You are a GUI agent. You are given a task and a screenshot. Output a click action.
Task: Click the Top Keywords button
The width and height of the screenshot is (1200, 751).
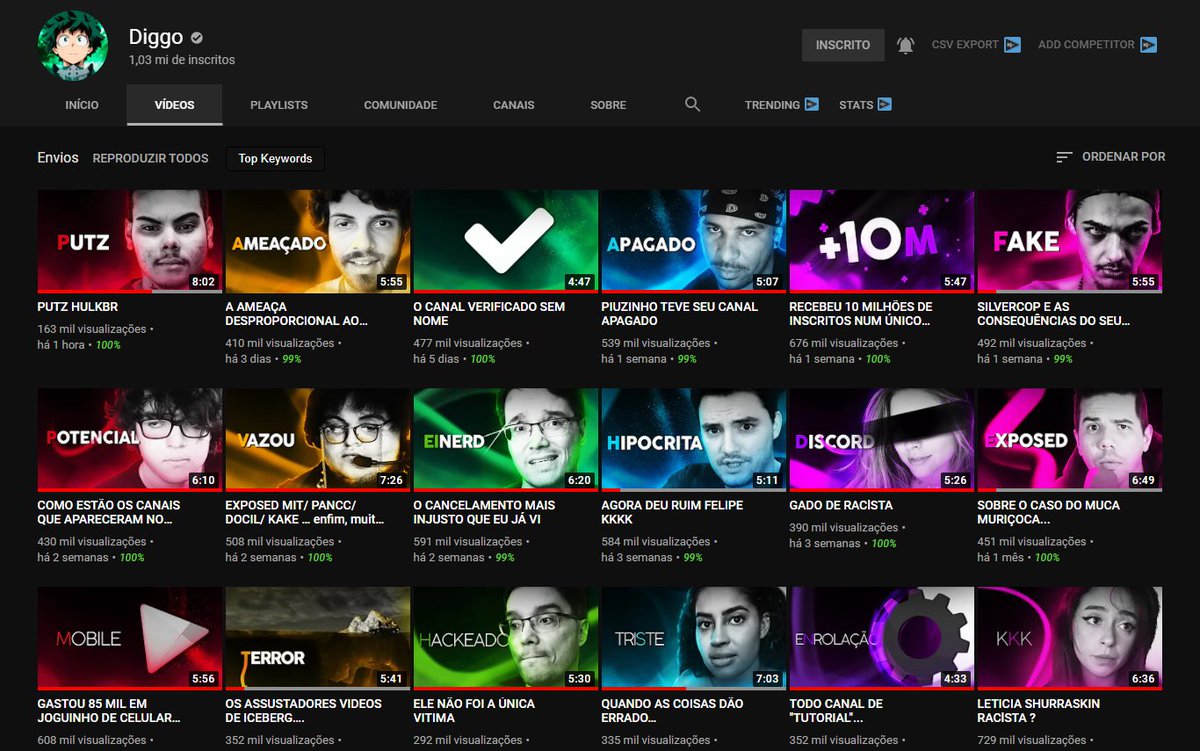click(x=275, y=159)
